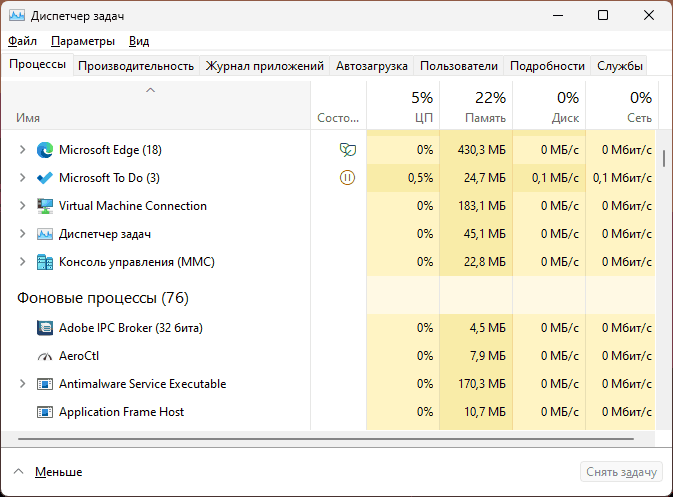The image size is (673, 497).
Task: Click the horizontal scrollbar thumb
Action: [x=326, y=439]
